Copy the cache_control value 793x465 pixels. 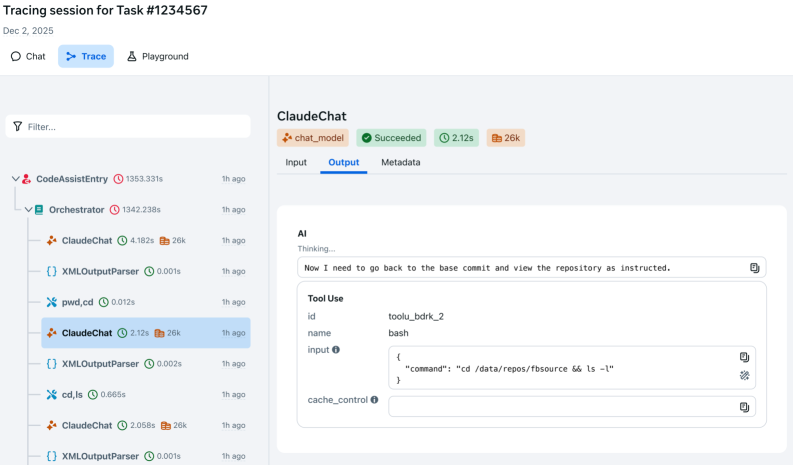(x=744, y=407)
